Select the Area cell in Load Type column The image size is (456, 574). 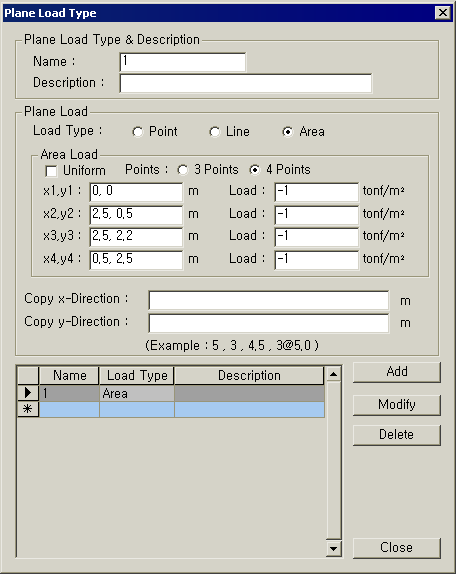point(137,393)
